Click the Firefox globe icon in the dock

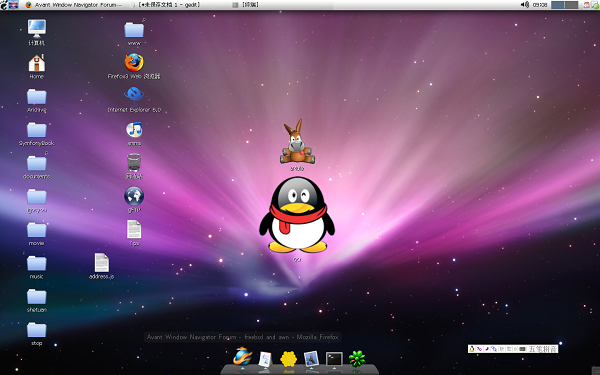pyautogui.click(x=243, y=357)
